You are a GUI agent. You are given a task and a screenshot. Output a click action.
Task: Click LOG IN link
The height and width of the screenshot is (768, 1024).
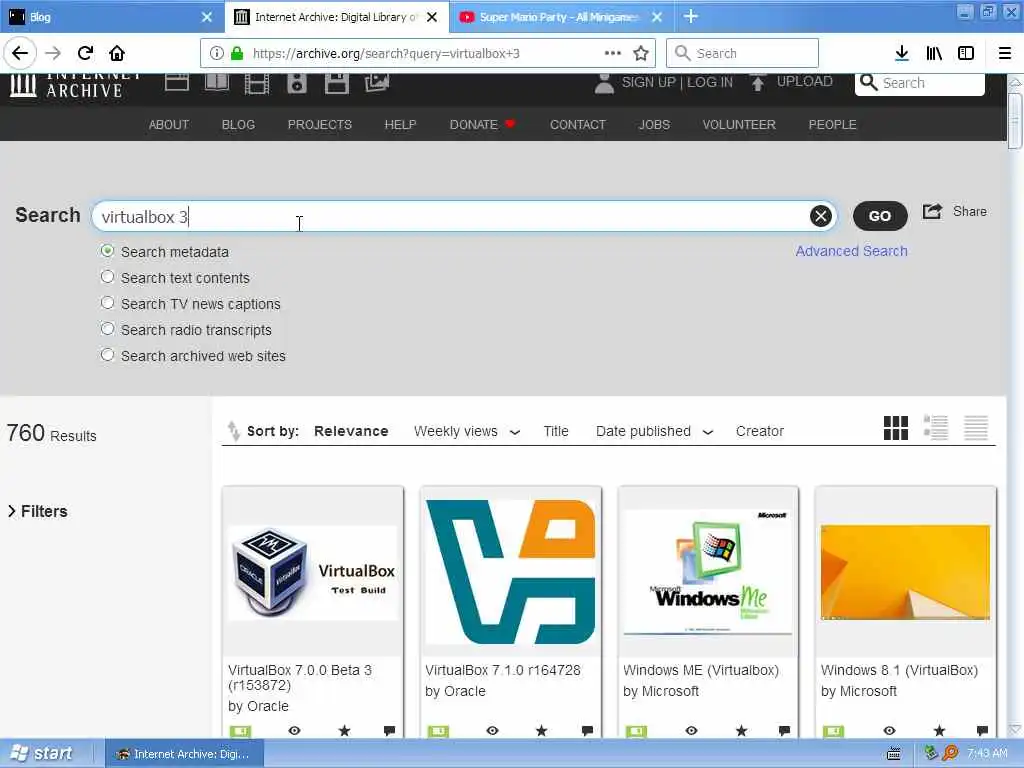710,82
